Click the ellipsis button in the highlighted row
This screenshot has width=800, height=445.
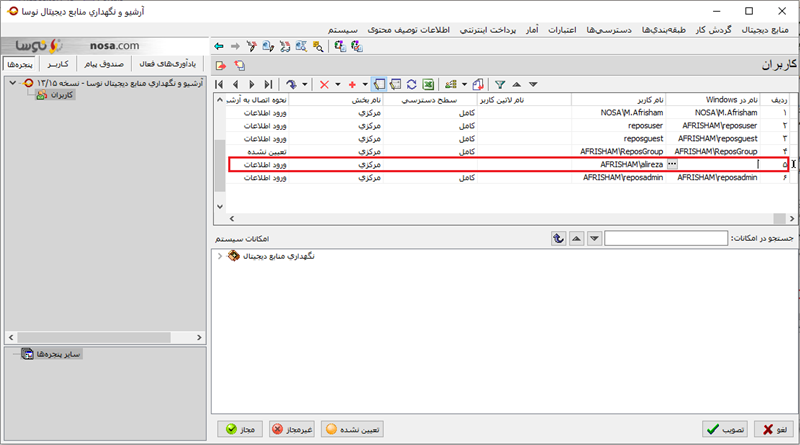pos(672,163)
